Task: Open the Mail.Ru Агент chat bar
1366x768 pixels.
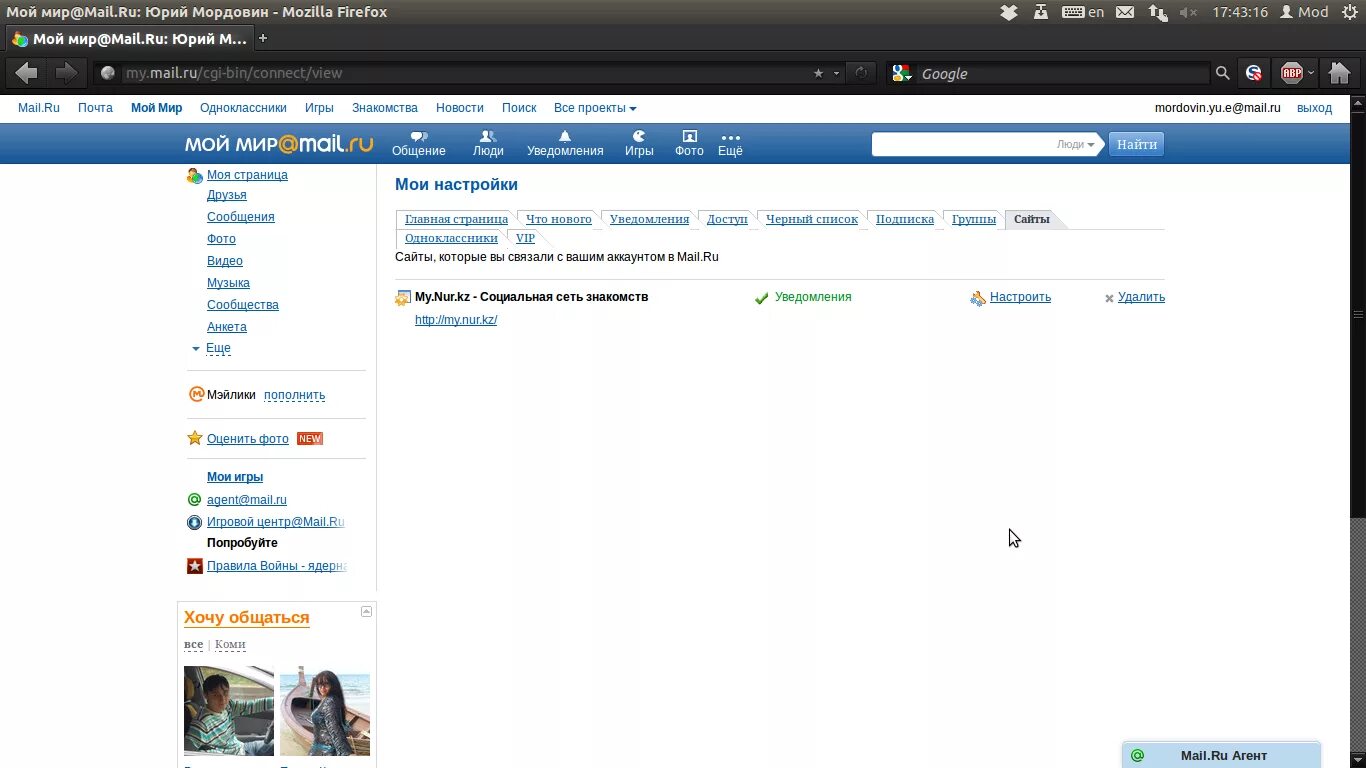Action: (1221, 755)
